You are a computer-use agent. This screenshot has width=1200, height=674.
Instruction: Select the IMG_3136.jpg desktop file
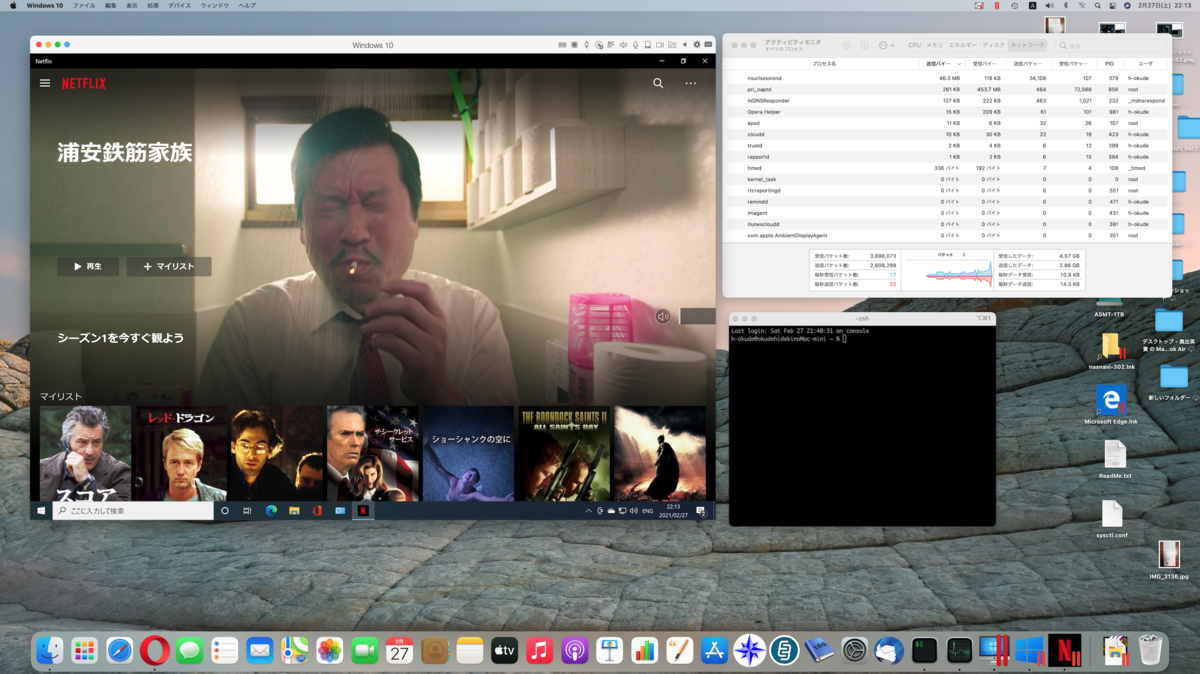coord(1169,560)
